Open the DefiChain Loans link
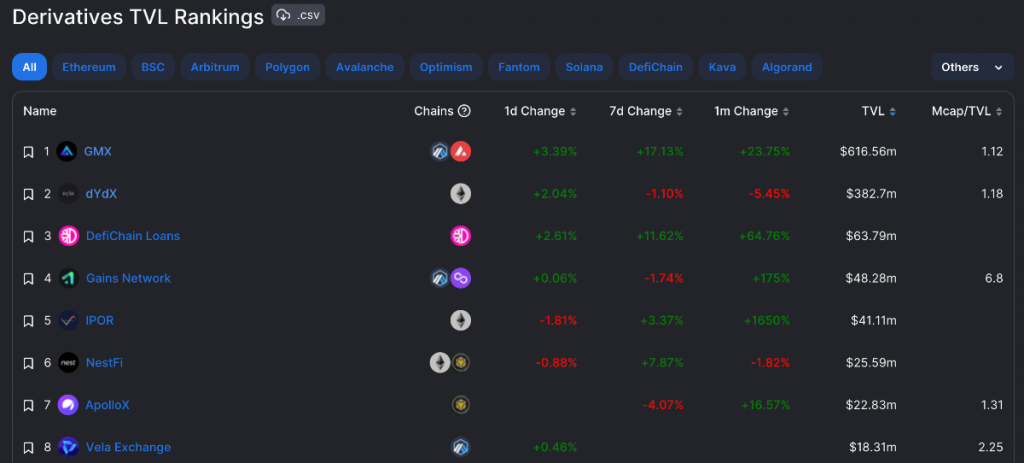1024x463 pixels. pos(133,236)
